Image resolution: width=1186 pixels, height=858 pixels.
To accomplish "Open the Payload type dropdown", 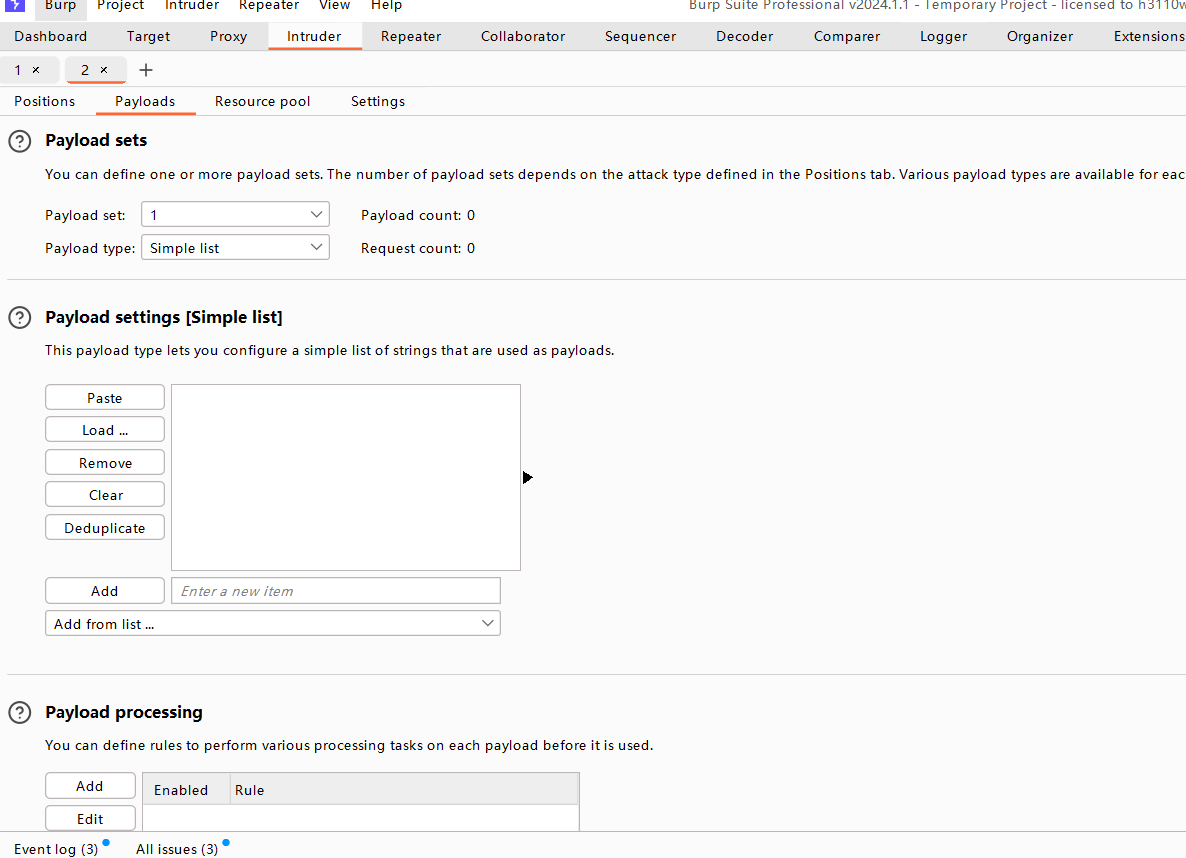I will [x=235, y=248].
